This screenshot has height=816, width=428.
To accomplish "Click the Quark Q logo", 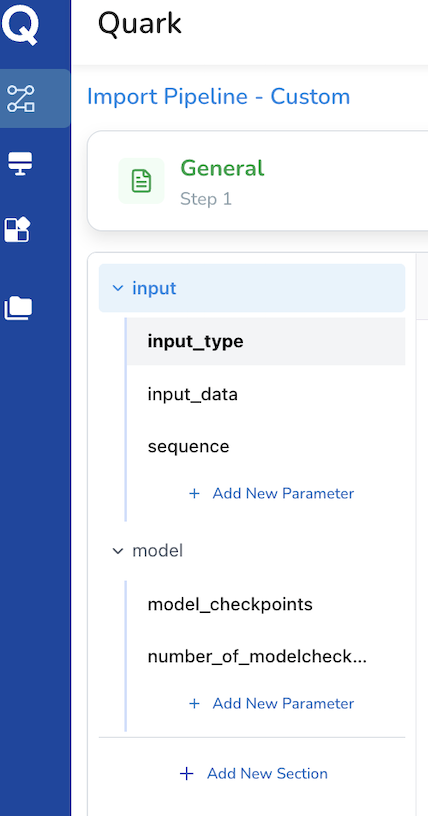I will 20,27.
